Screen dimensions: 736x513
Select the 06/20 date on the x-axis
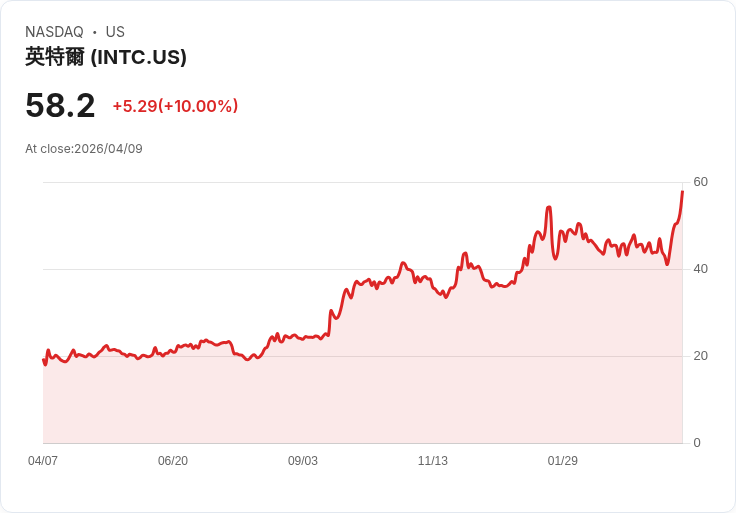click(x=173, y=461)
